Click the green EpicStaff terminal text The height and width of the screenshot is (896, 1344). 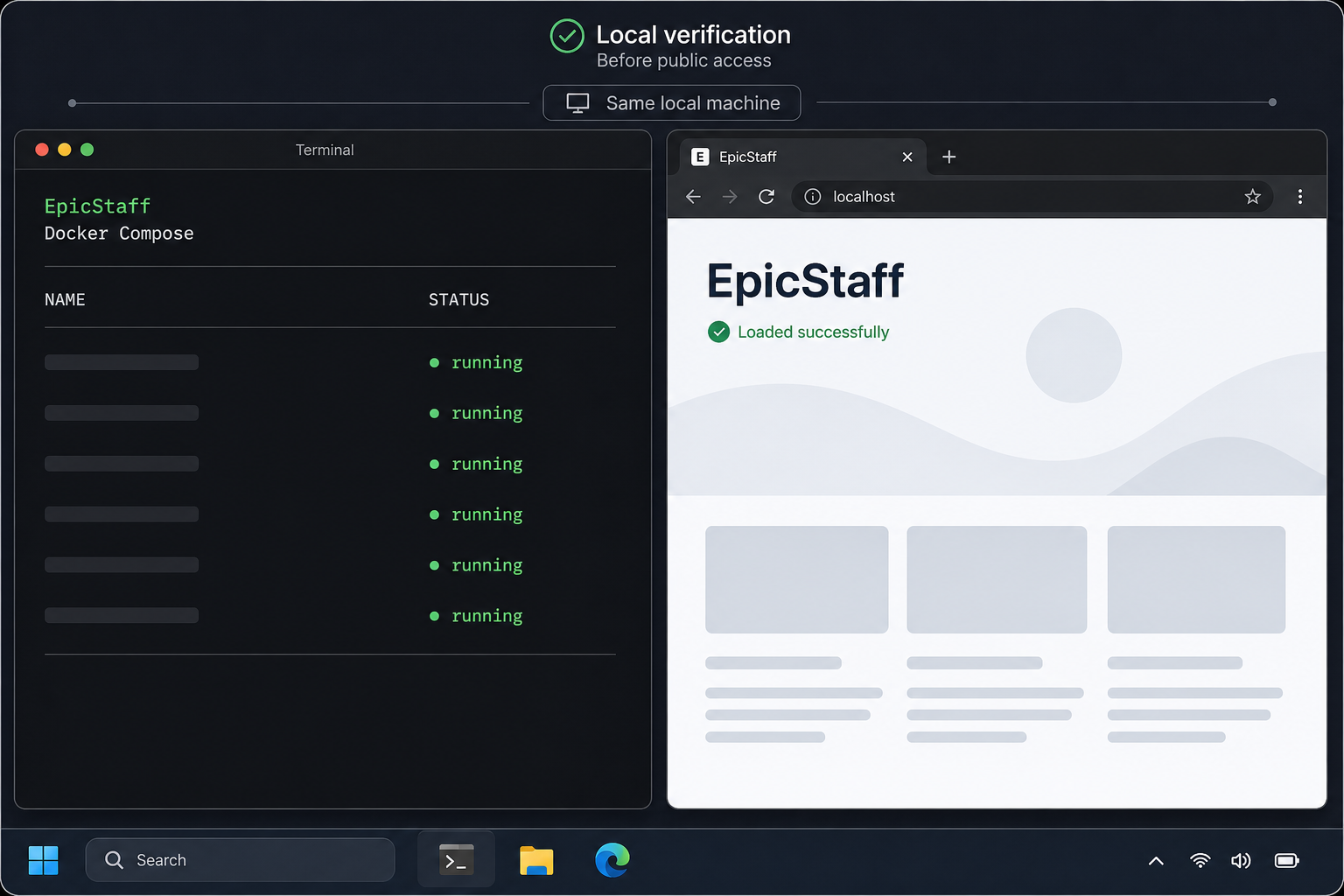point(98,206)
